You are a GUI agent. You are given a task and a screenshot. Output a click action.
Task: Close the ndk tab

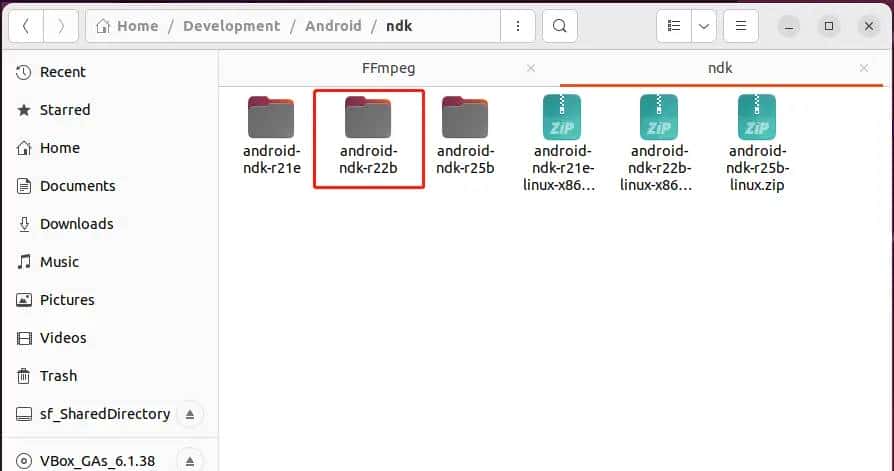tap(864, 68)
